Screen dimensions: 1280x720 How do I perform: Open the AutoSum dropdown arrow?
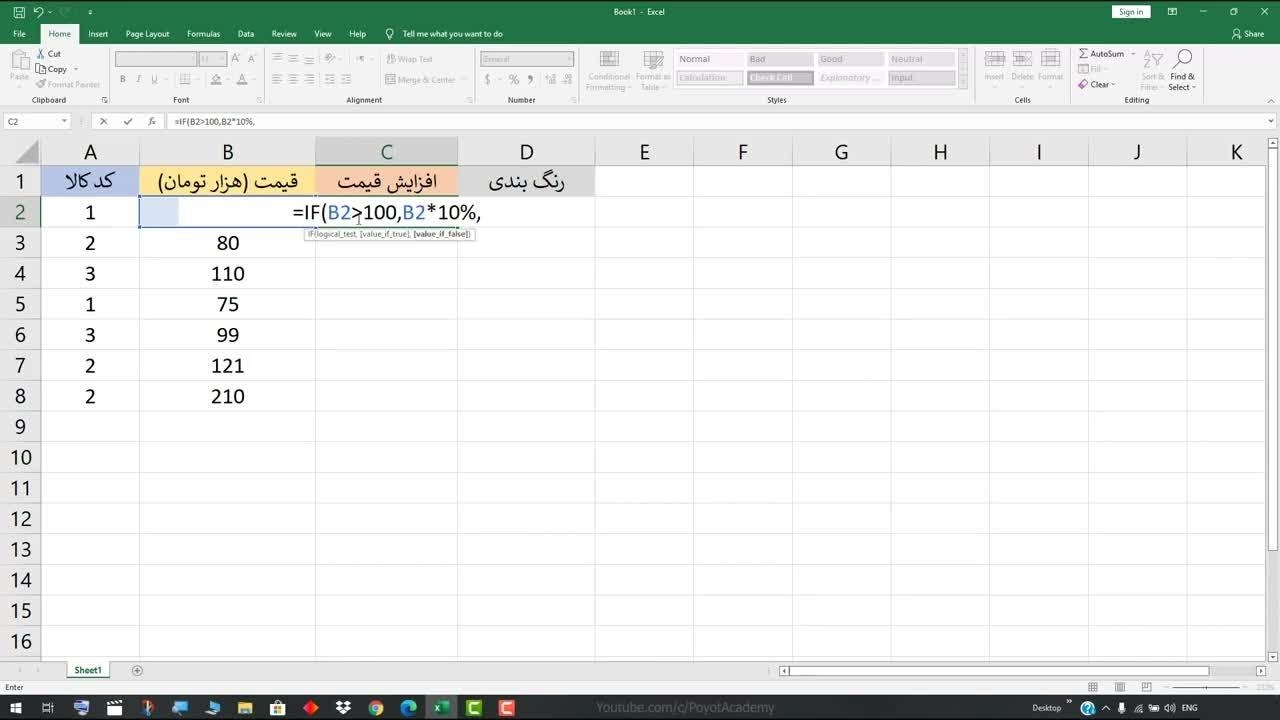(1134, 54)
